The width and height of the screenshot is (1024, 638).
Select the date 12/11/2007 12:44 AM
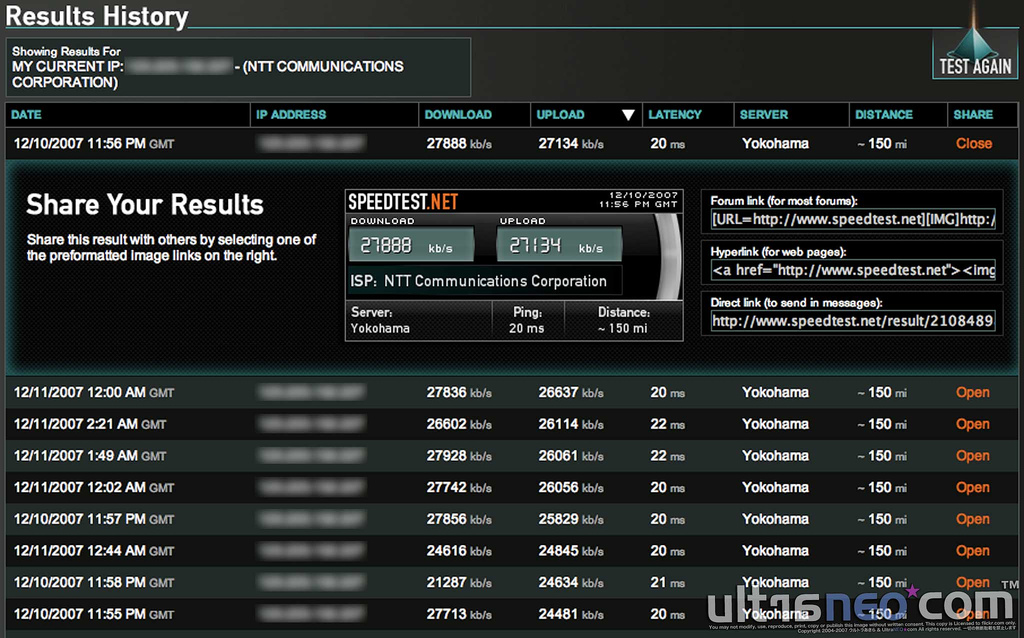click(x=93, y=551)
